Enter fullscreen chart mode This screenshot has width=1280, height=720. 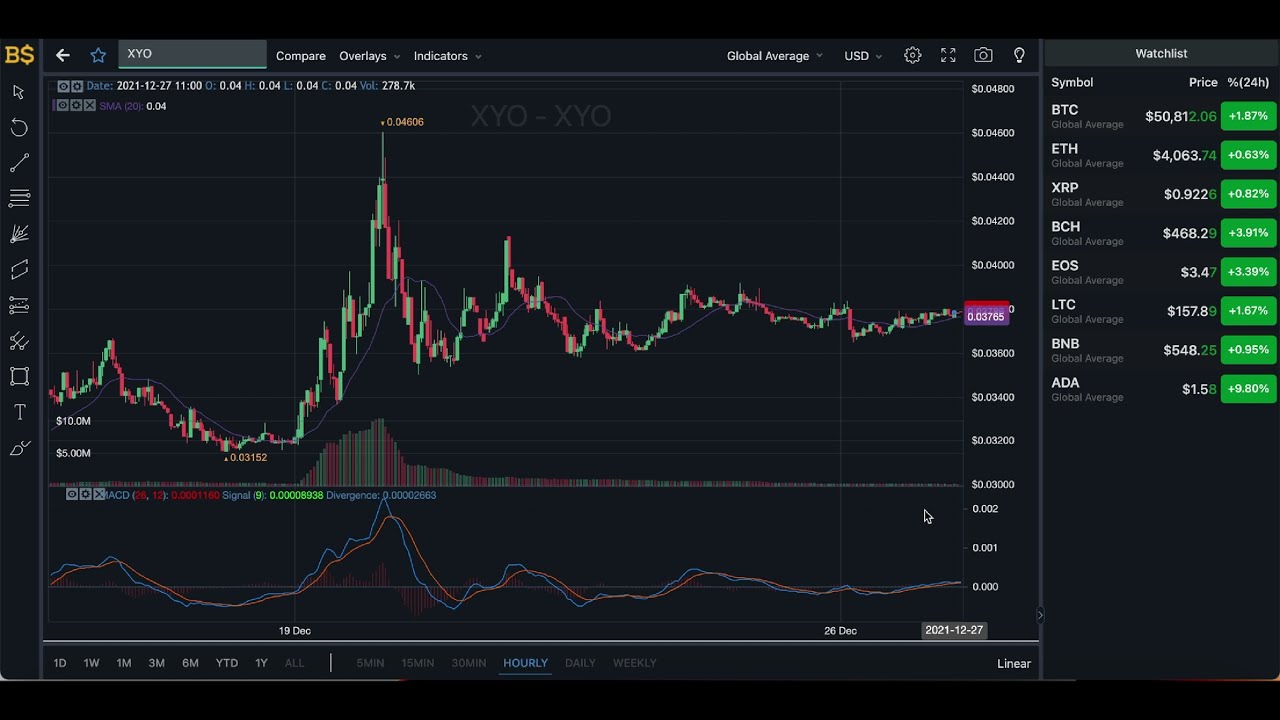[948, 55]
